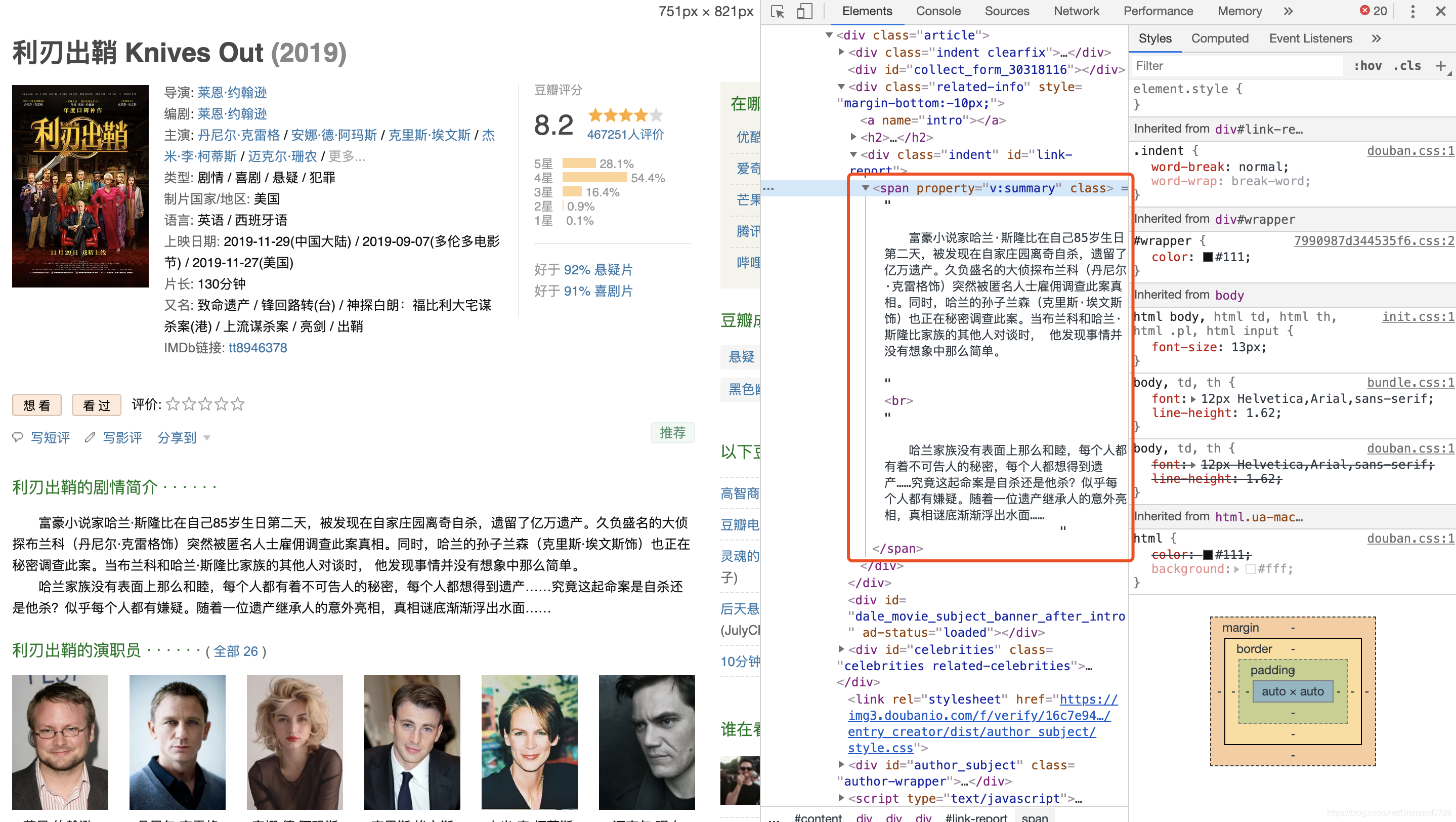Open actor link 克里斯·埃文斯
Viewport: 1456px width, 822px height.
pyautogui.click(x=429, y=135)
